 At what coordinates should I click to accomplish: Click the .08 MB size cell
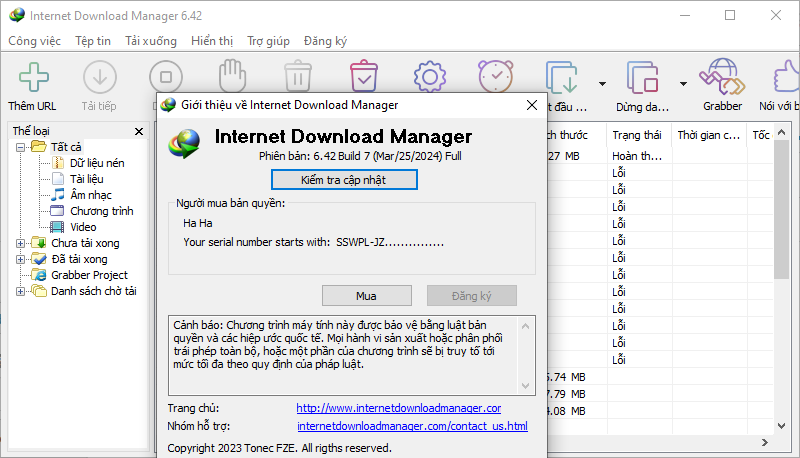565,411
